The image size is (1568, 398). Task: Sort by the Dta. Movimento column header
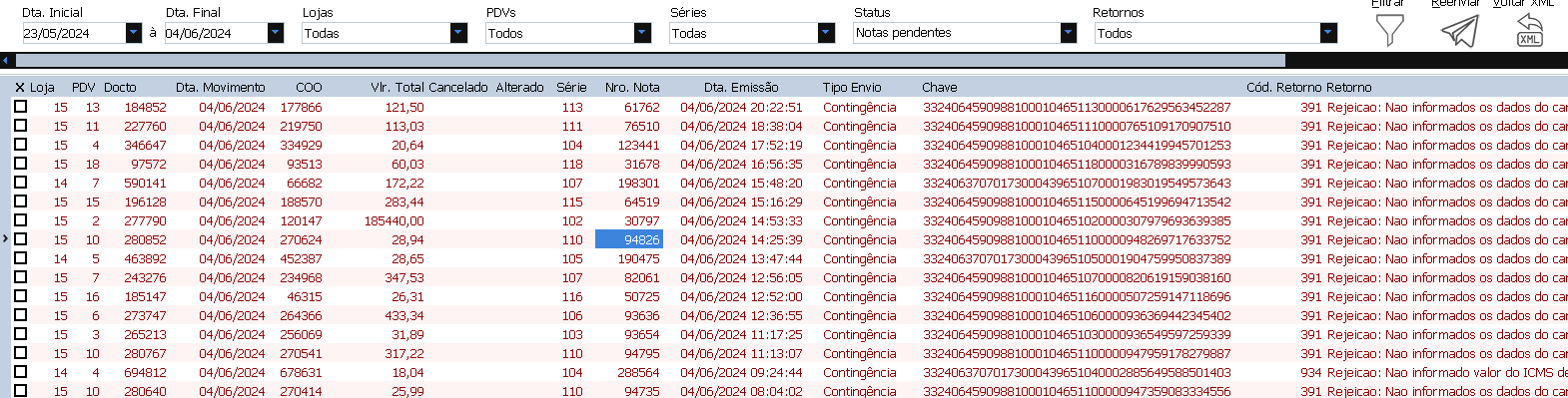(221, 88)
